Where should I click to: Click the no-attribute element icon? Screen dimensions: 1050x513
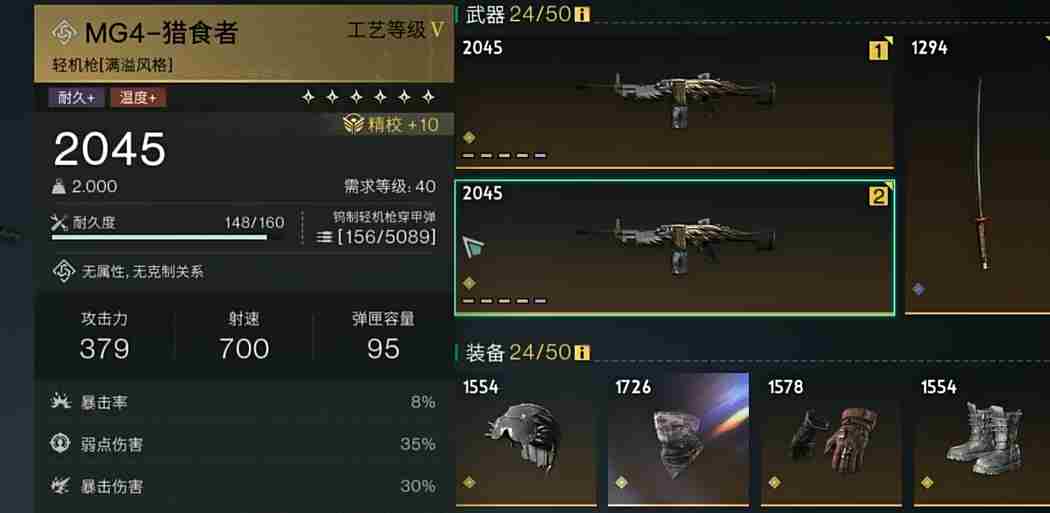[x=63, y=271]
